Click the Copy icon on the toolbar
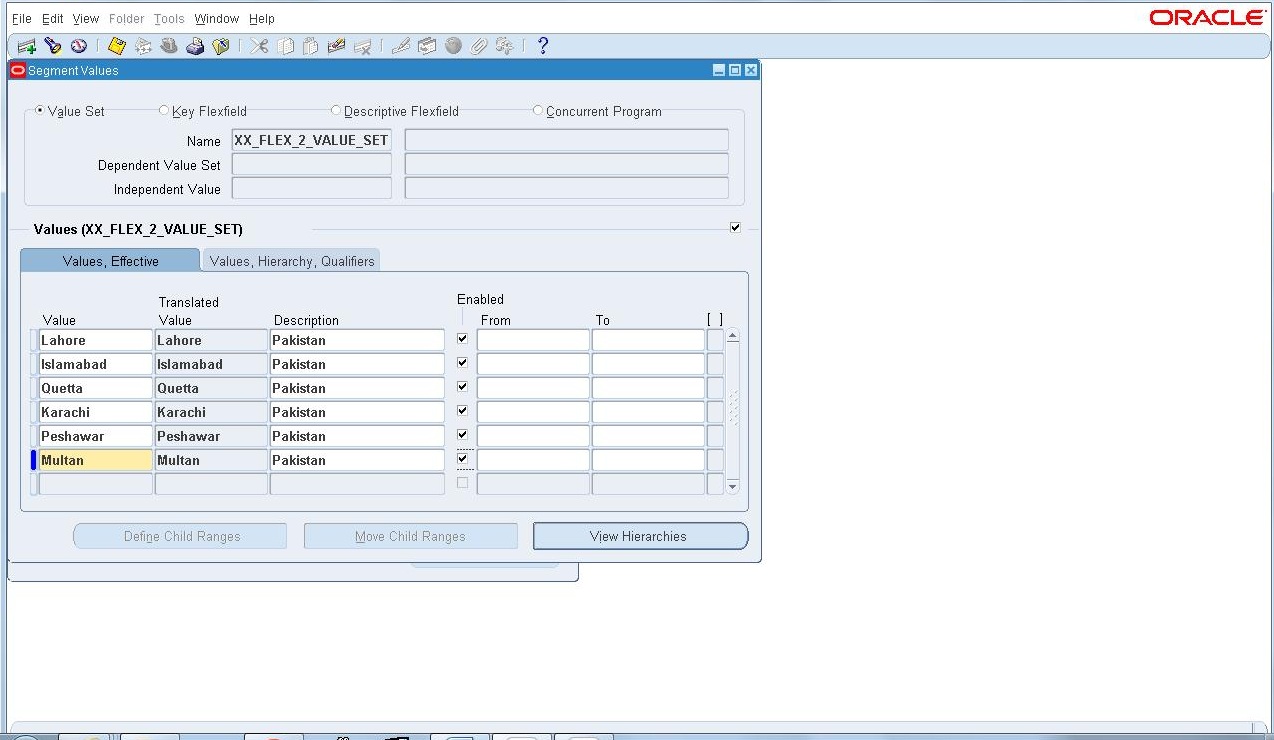 point(286,45)
